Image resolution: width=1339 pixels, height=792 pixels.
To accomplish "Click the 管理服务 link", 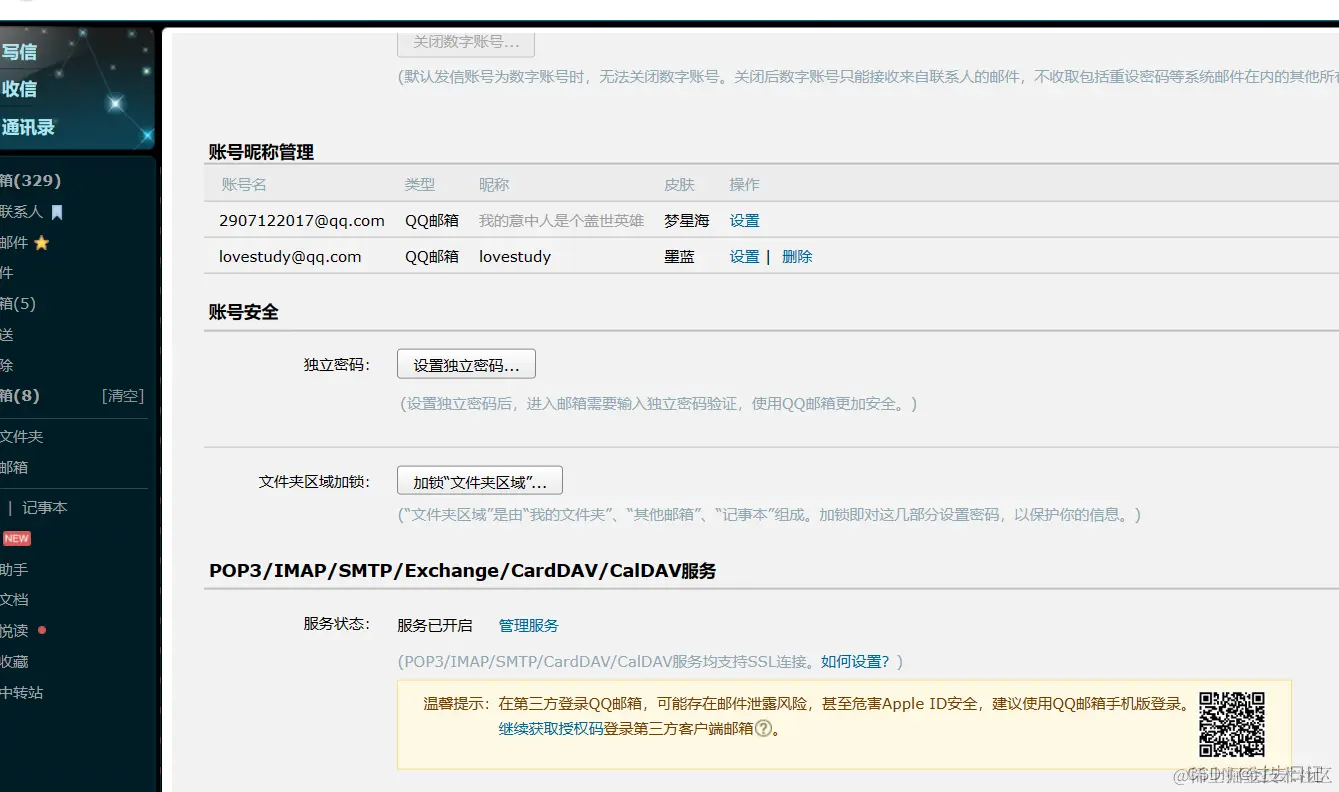I will [x=528, y=625].
